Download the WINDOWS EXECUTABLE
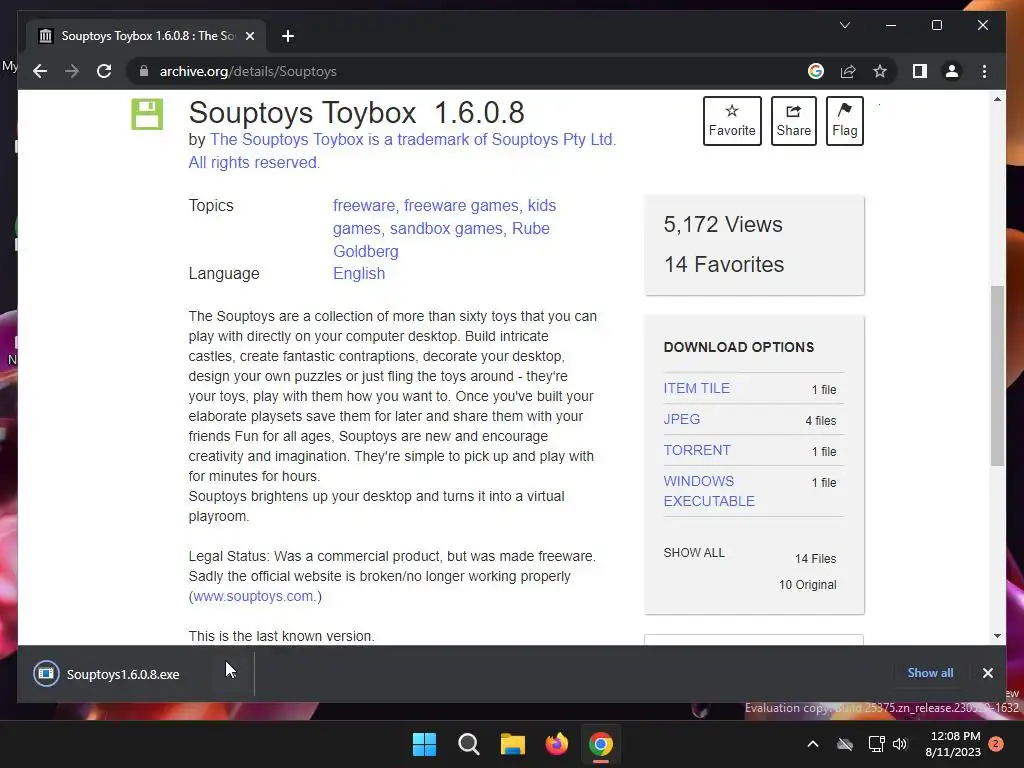Viewport: 1024px width, 768px height. tap(709, 491)
